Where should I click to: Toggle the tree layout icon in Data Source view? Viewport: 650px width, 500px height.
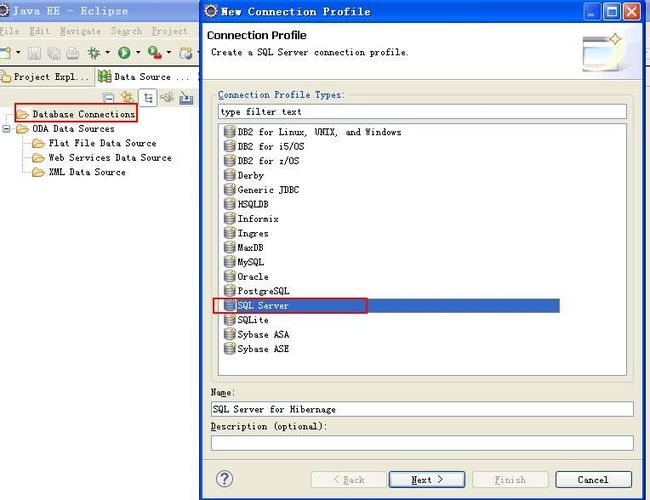pyautogui.click(x=148, y=98)
